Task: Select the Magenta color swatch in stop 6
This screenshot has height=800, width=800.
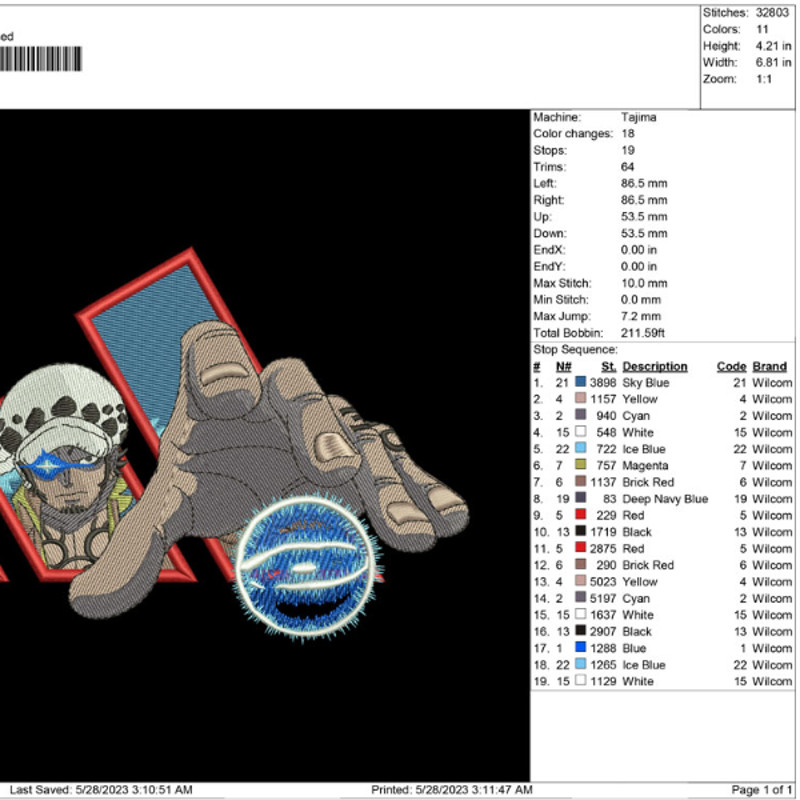Action: 581,466
